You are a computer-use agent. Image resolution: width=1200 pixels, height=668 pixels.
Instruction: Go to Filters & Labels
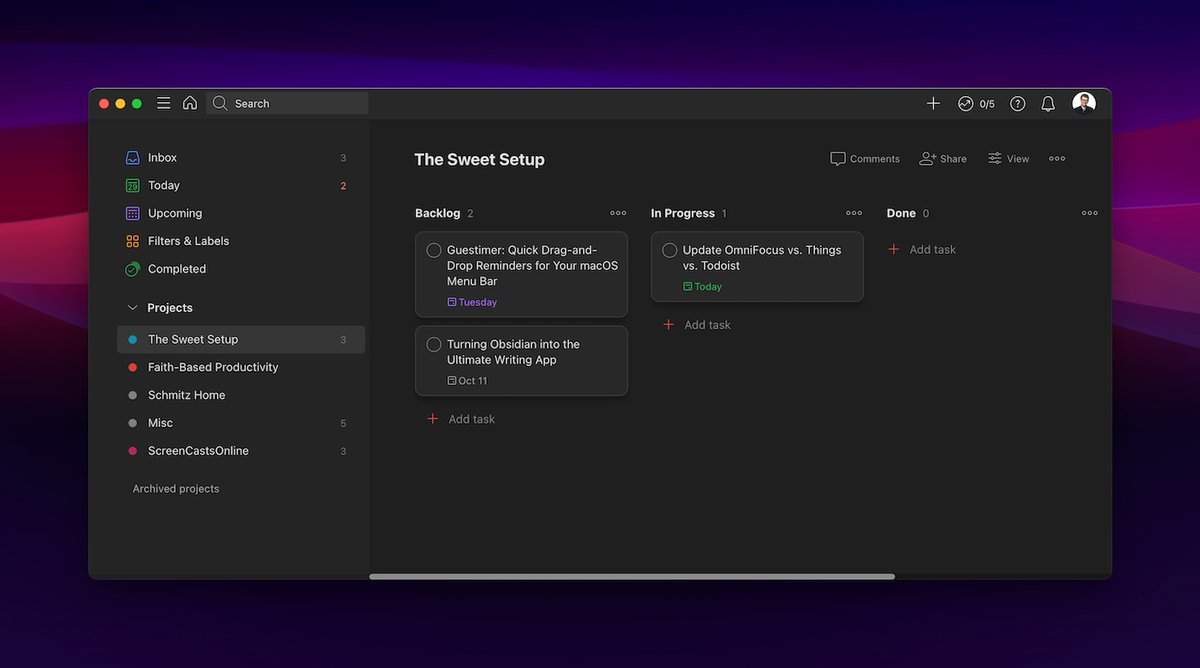coord(188,241)
